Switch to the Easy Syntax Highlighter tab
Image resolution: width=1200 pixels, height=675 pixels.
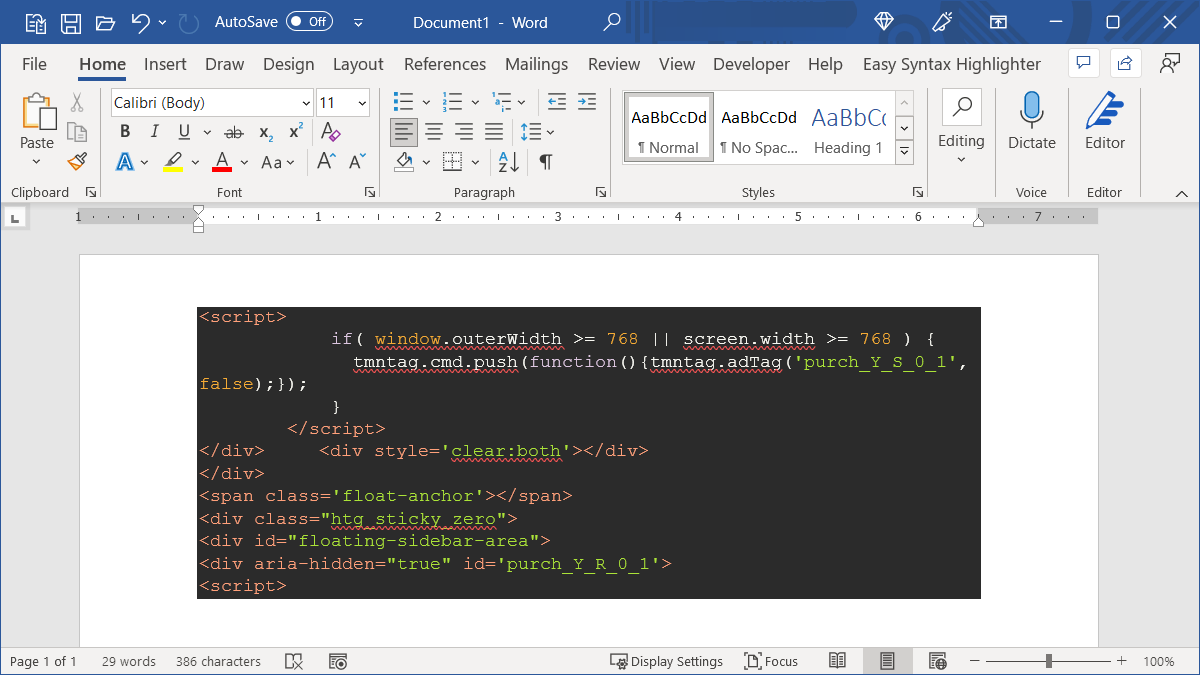(x=950, y=63)
